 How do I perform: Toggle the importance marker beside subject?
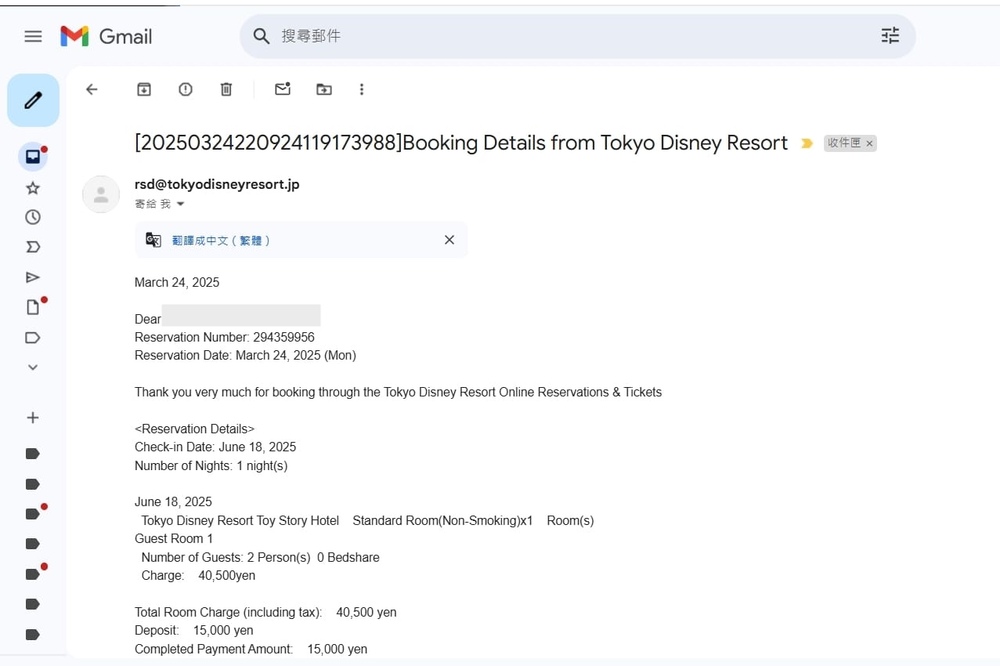[807, 144]
